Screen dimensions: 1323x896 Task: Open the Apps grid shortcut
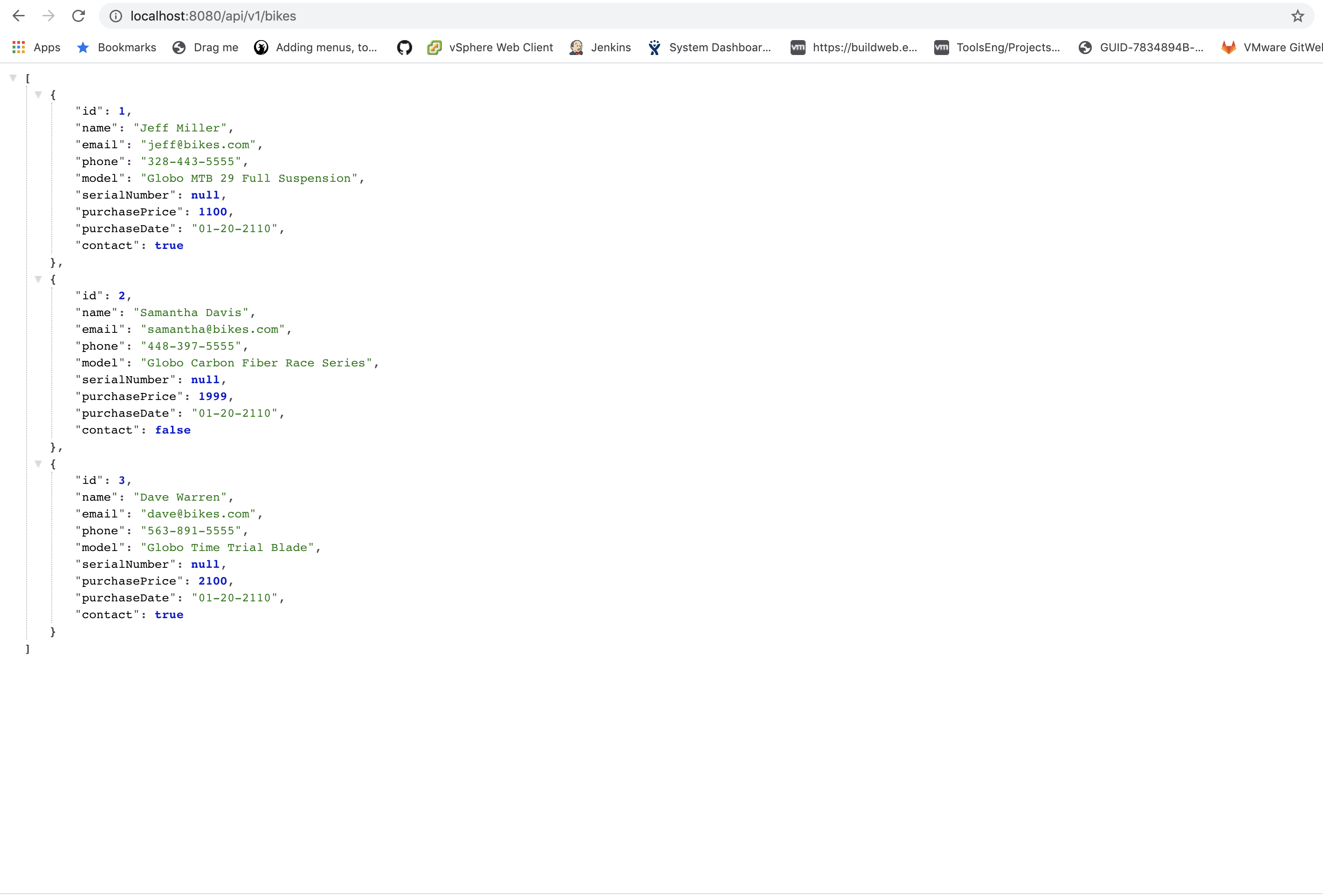point(36,47)
